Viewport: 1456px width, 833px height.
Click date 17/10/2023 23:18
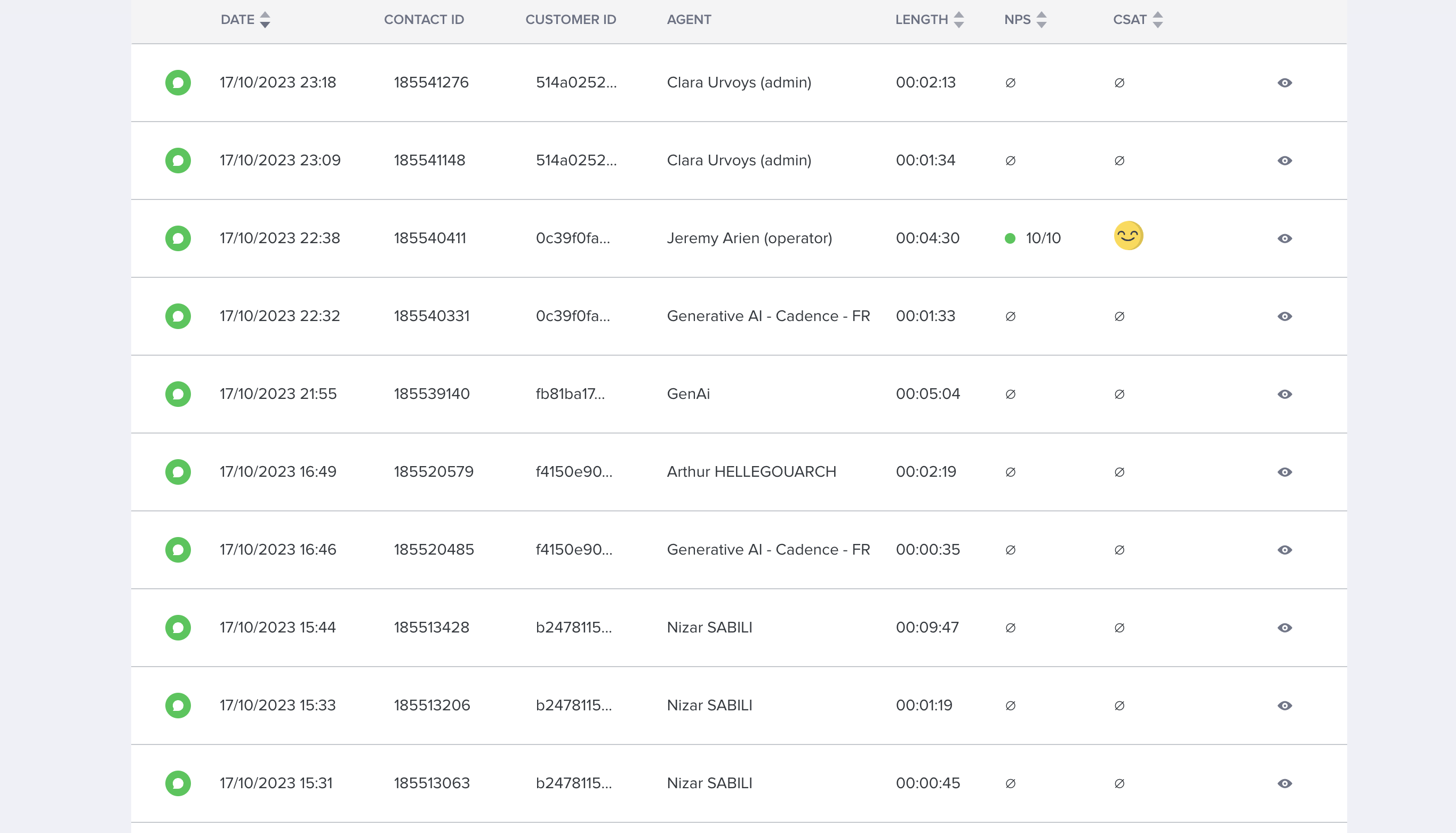click(277, 82)
